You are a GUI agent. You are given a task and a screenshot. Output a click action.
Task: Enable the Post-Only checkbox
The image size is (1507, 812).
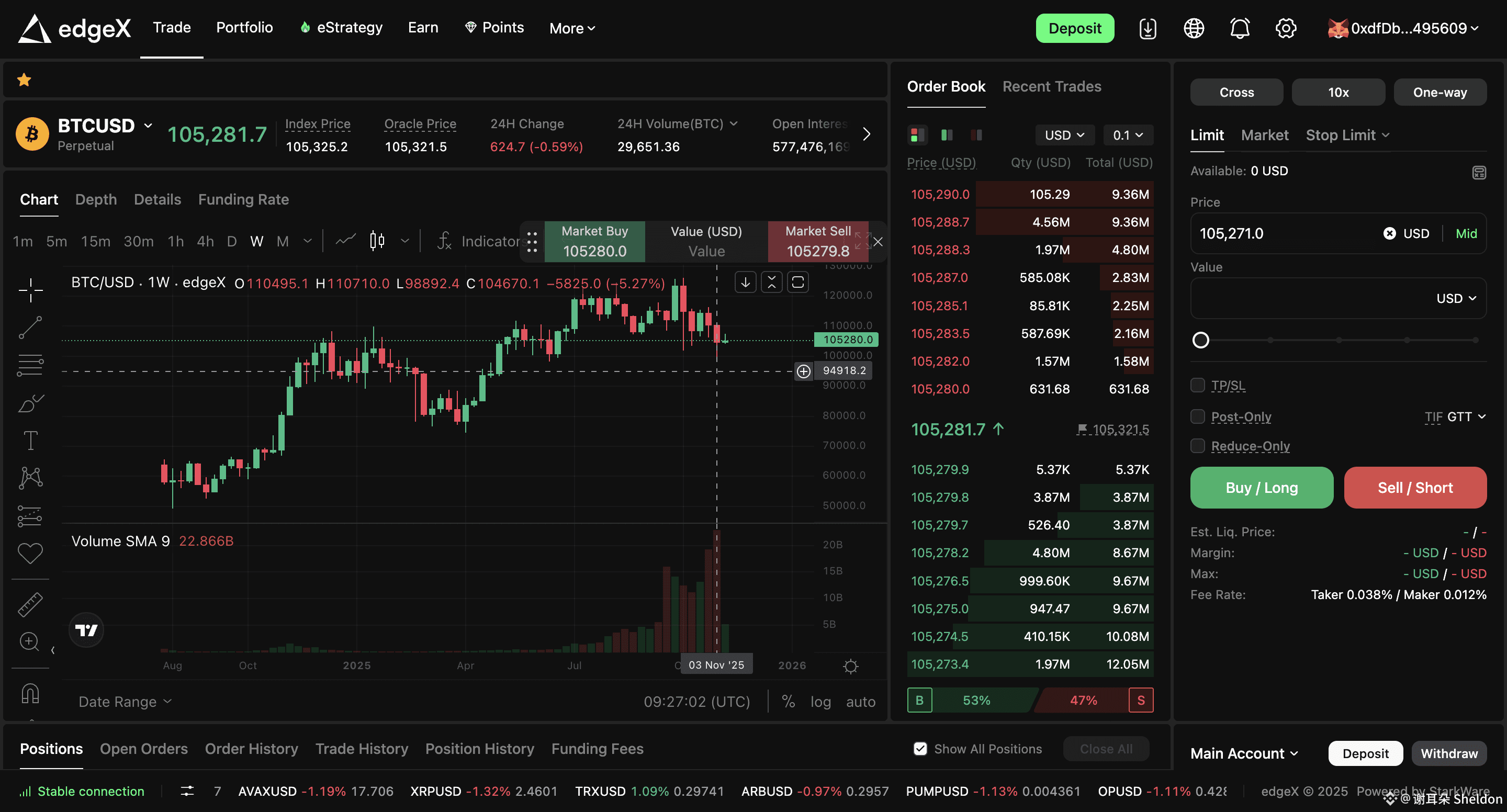coord(1198,416)
